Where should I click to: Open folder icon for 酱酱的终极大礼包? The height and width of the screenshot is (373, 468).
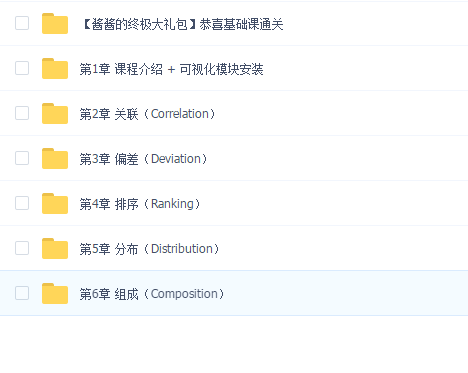pos(55,24)
